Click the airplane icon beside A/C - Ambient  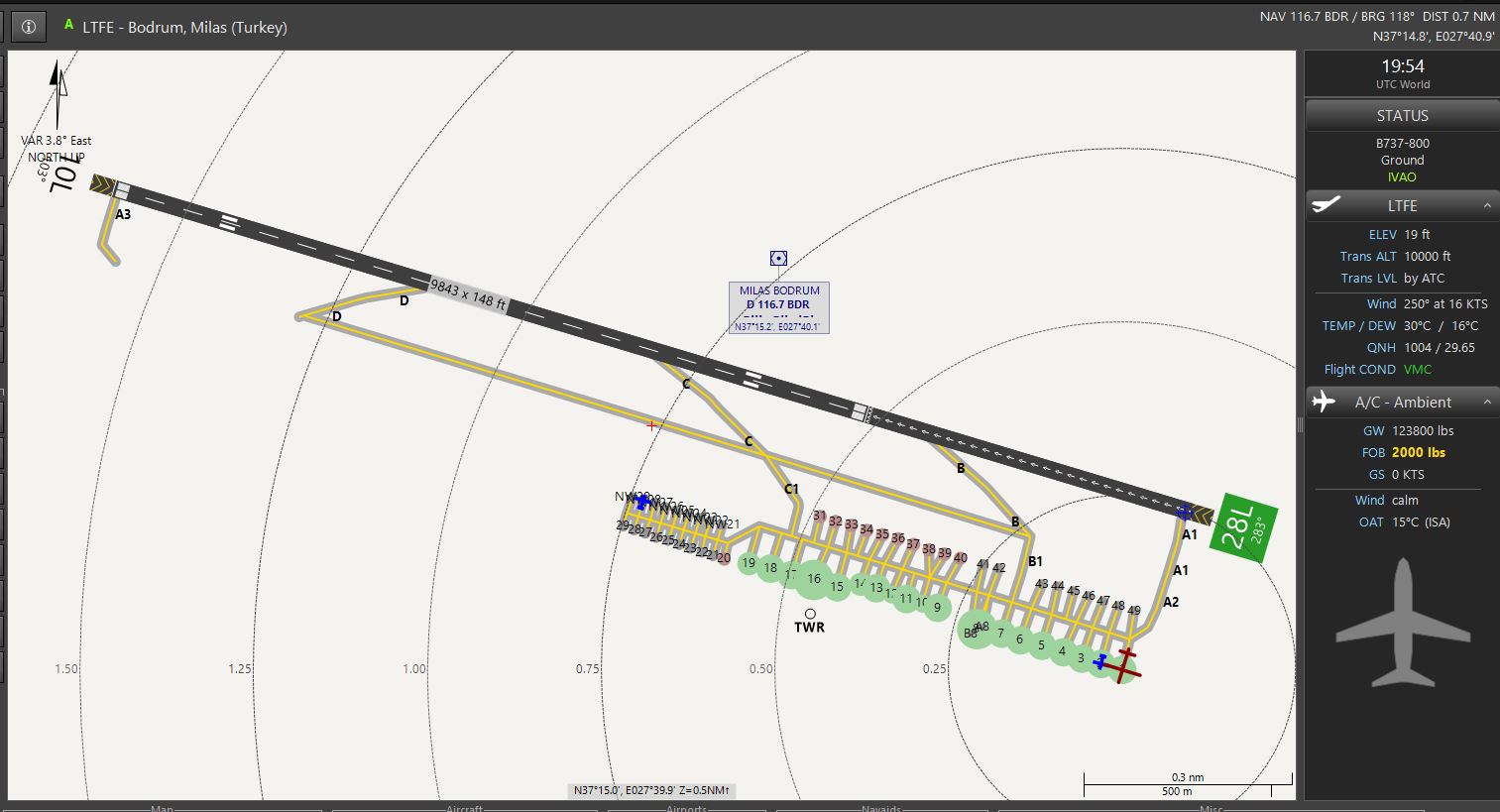point(1324,402)
